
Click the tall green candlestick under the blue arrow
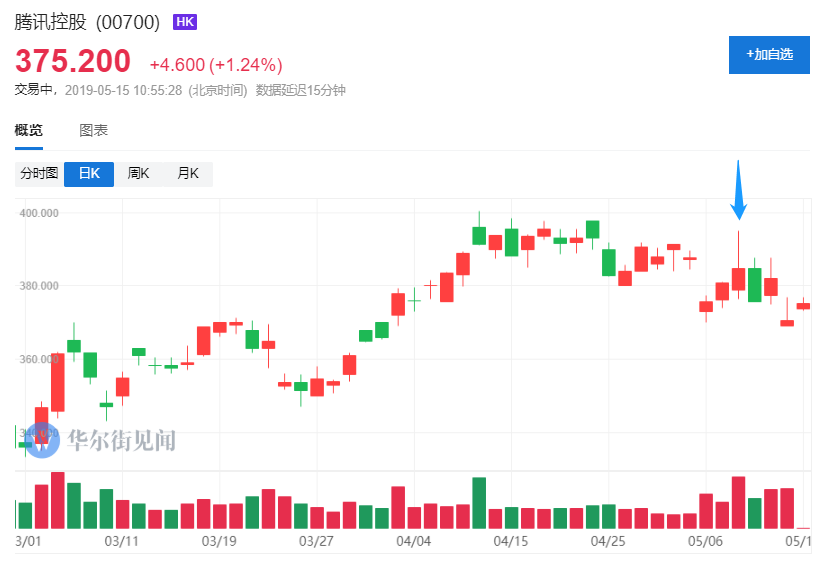(x=755, y=285)
